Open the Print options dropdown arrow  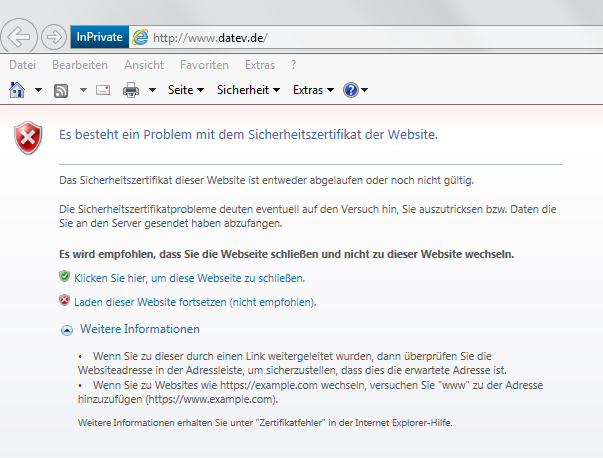tap(152, 90)
